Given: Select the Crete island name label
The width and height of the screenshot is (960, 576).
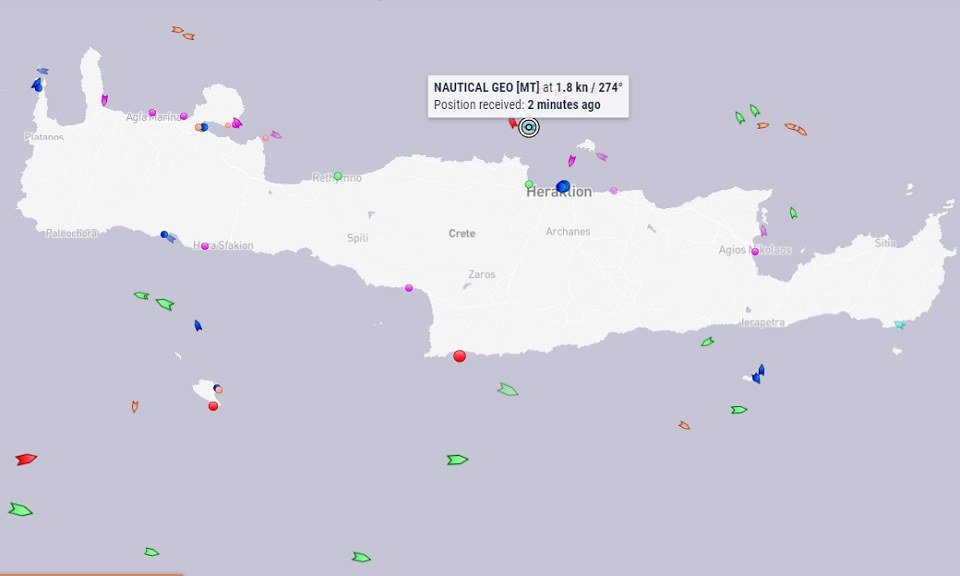Looking at the screenshot, I should [461, 234].
